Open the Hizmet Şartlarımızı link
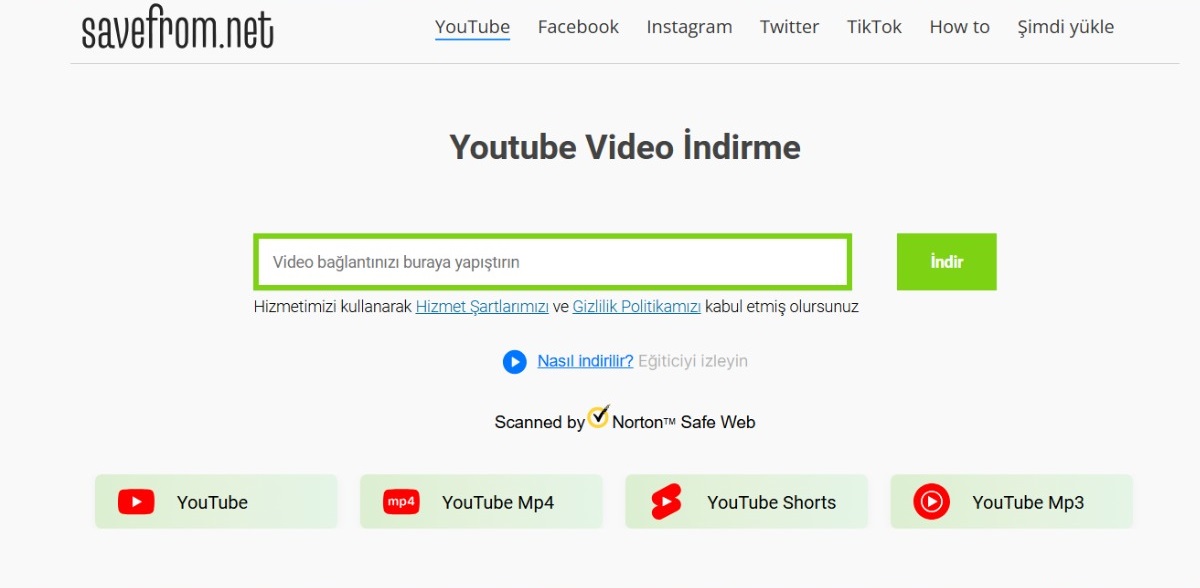1200x588 pixels. 482,307
